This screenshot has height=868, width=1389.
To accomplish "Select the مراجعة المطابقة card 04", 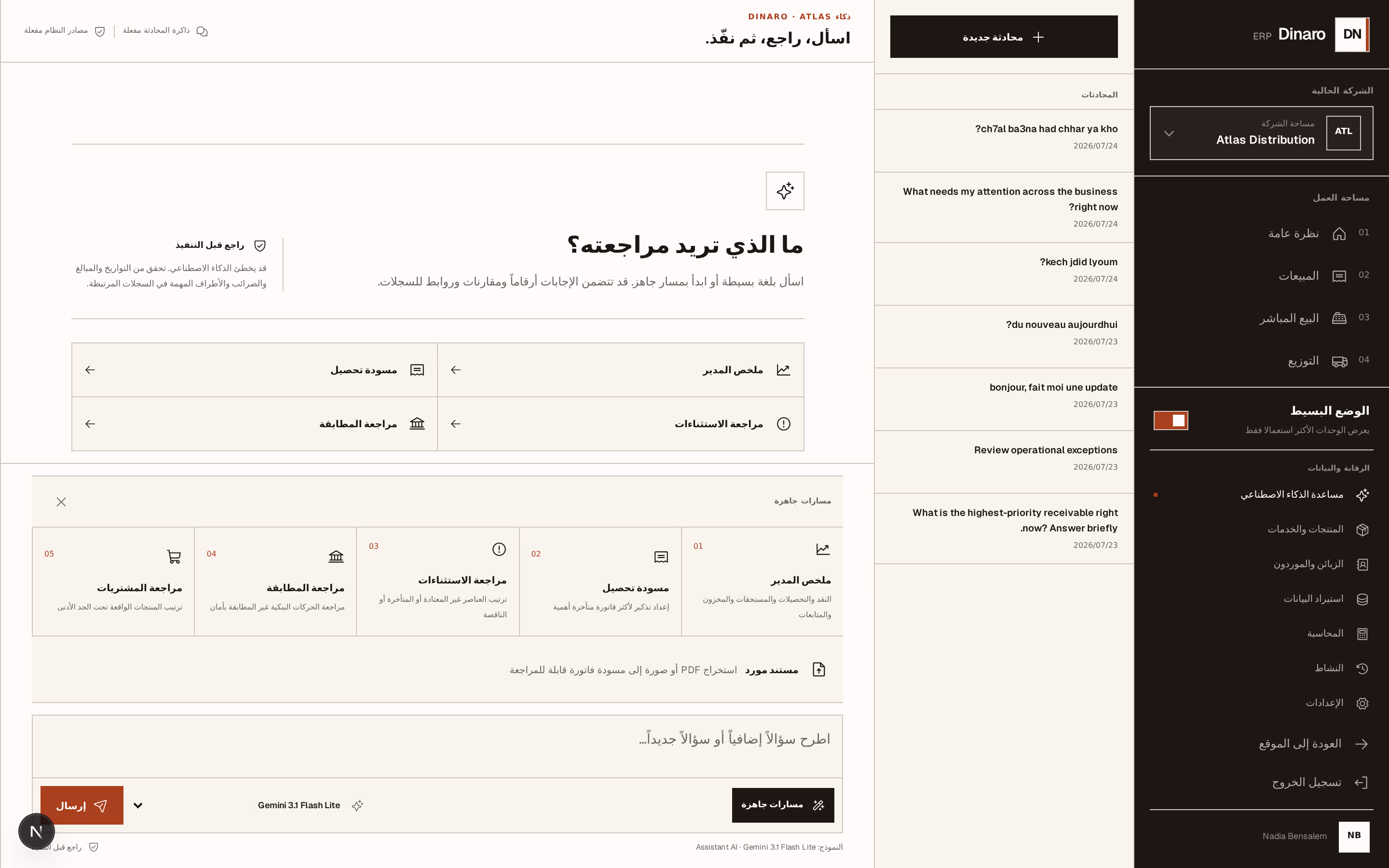I will pyautogui.click(x=275, y=582).
